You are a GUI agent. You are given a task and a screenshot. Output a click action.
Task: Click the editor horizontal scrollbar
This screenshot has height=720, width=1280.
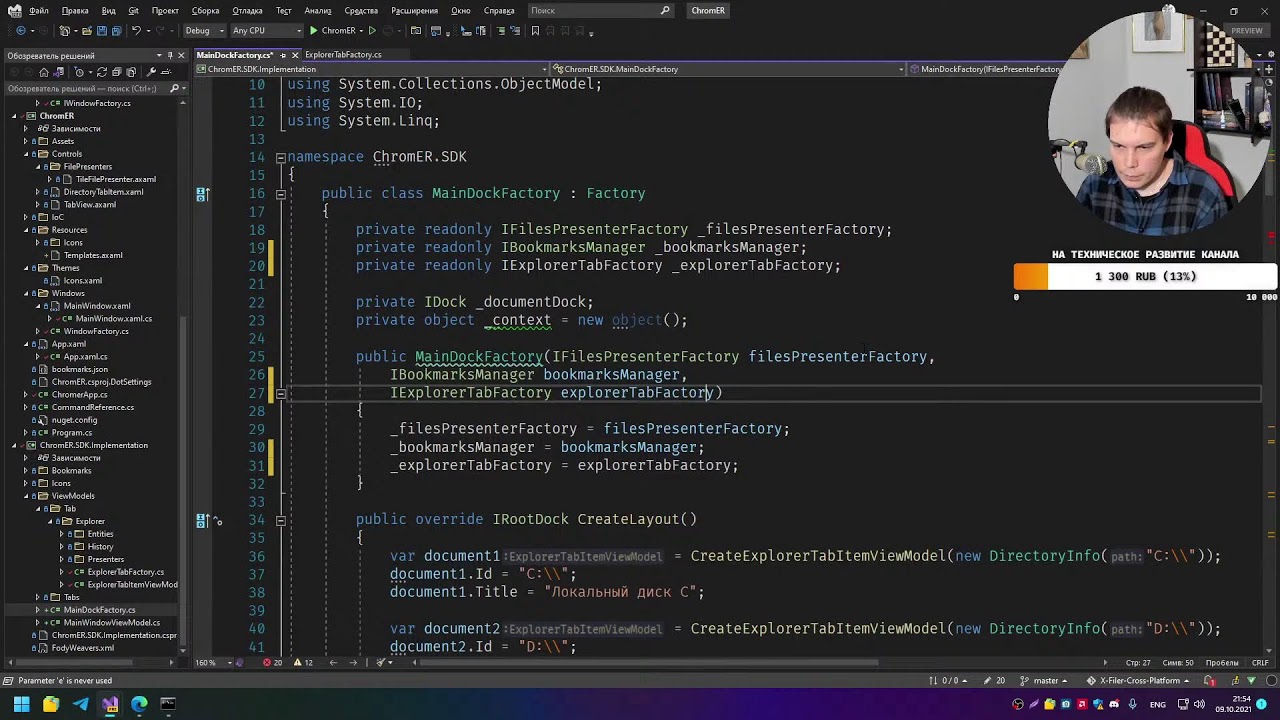click(x=650, y=662)
